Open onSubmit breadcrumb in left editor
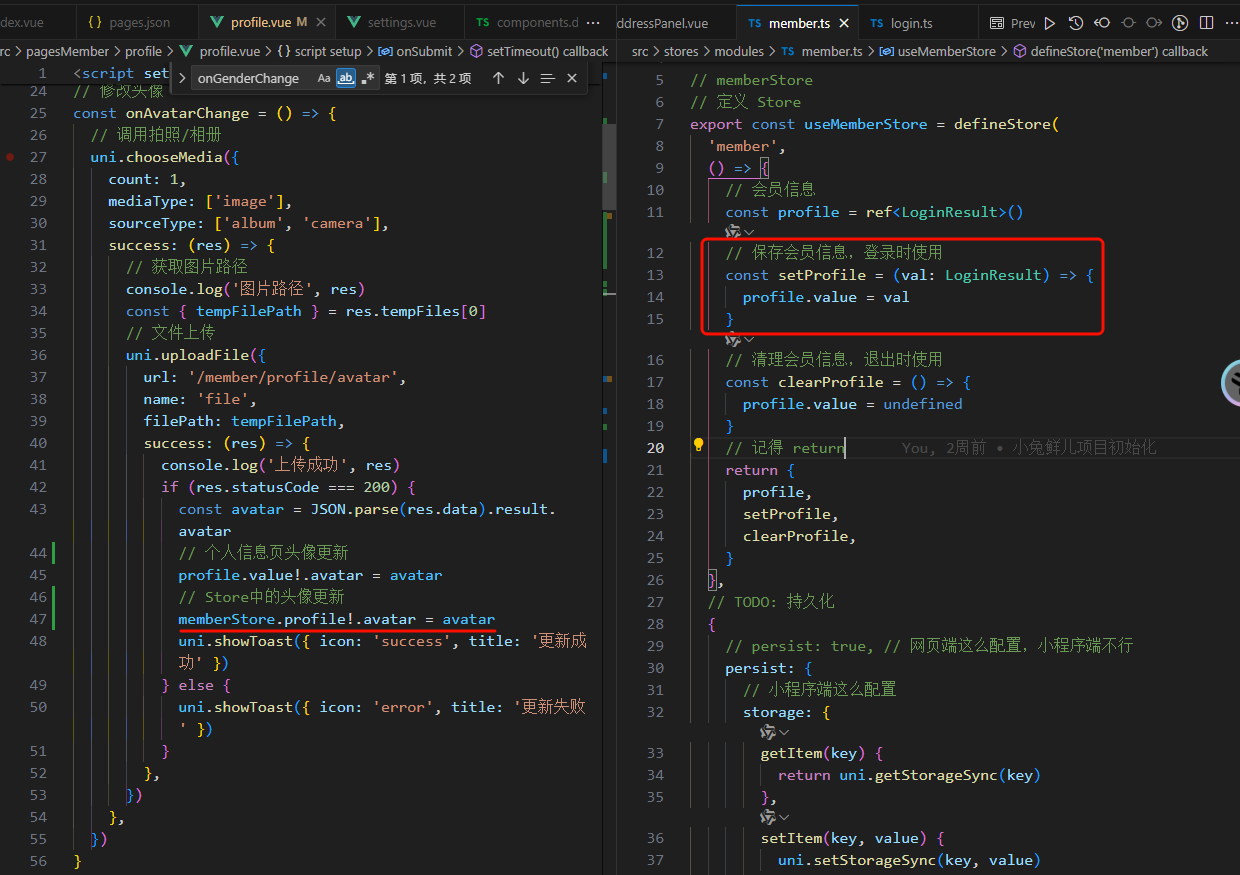This screenshot has height=875, width=1240. tap(415, 51)
